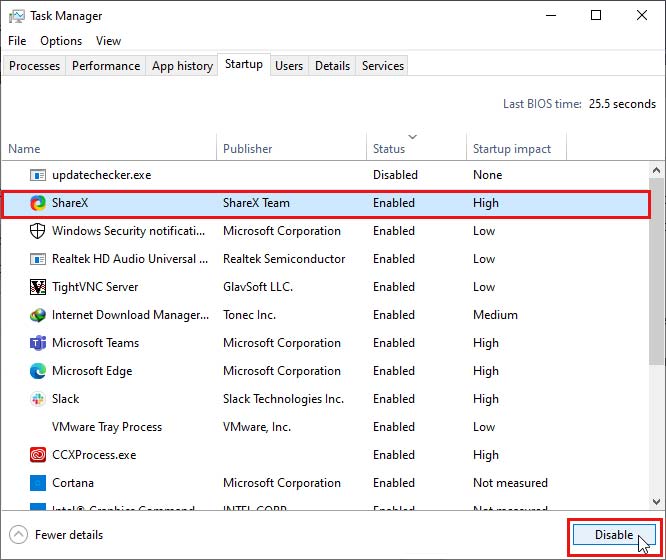The width and height of the screenshot is (666, 560).
Task: Collapse view with Fewer details arrow
Action: pyautogui.click(x=18, y=535)
